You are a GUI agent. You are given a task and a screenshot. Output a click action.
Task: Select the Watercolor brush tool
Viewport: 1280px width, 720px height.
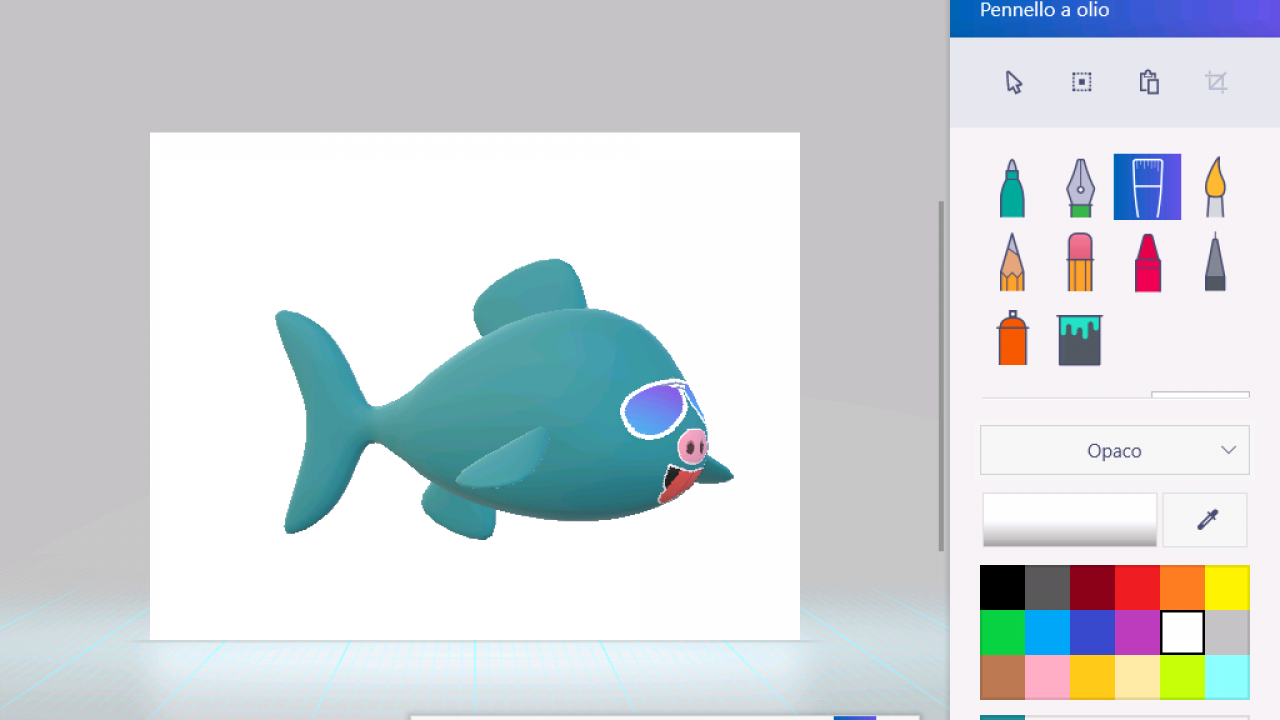(1215, 187)
